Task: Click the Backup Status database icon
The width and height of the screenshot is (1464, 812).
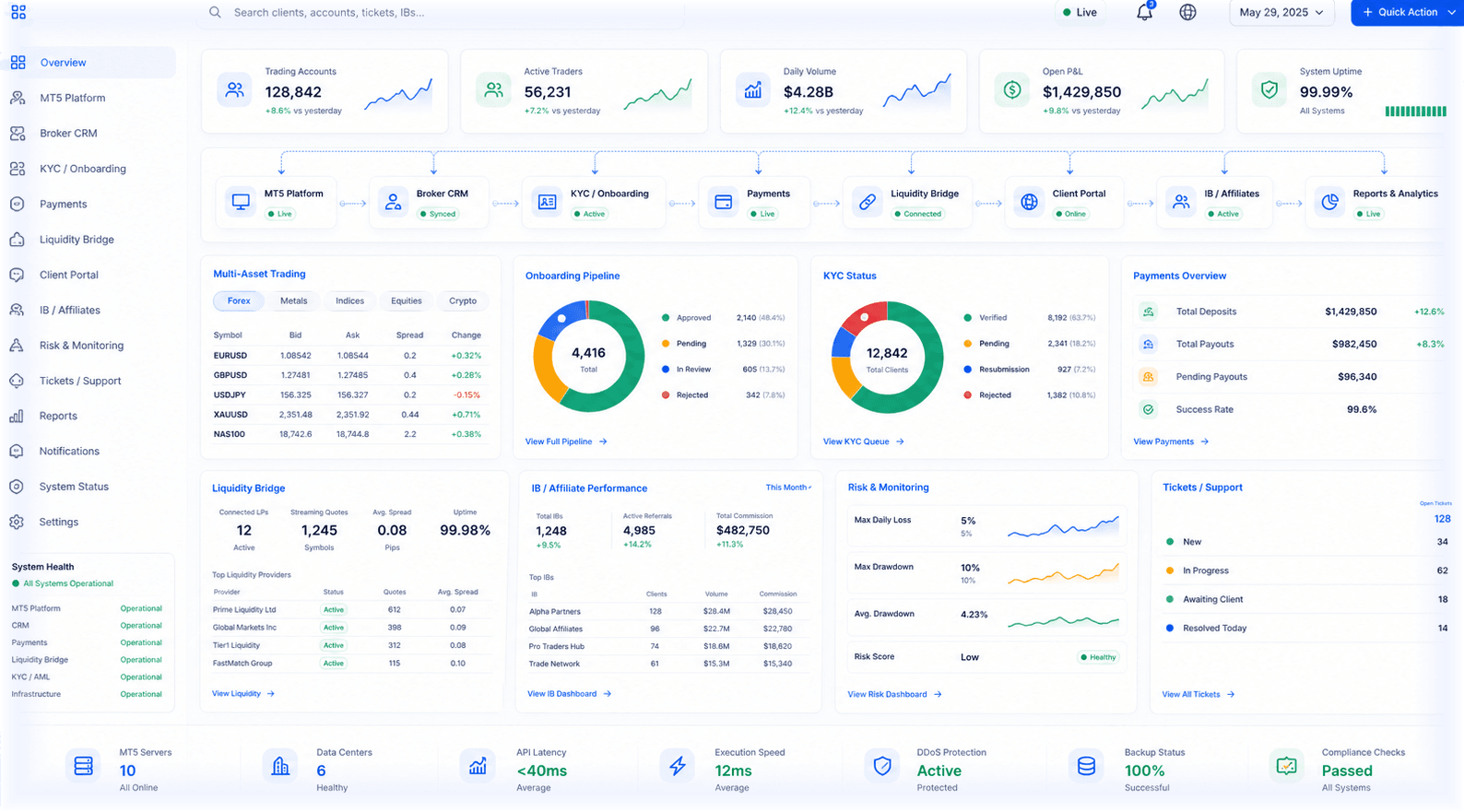Action: coord(1086,766)
